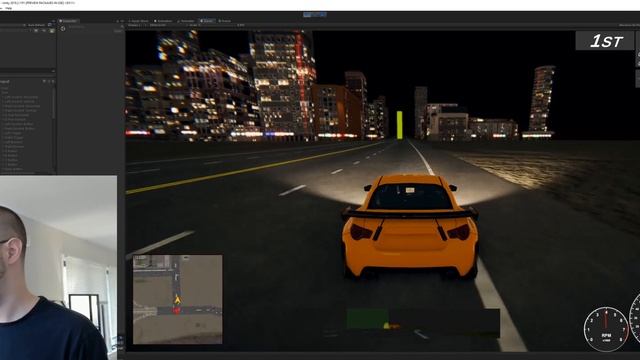Click the blue play mode controls
The image size is (640, 360).
point(315,15)
